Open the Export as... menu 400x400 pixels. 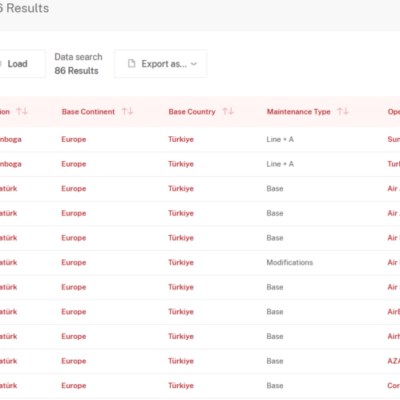click(x=160, y=64)
